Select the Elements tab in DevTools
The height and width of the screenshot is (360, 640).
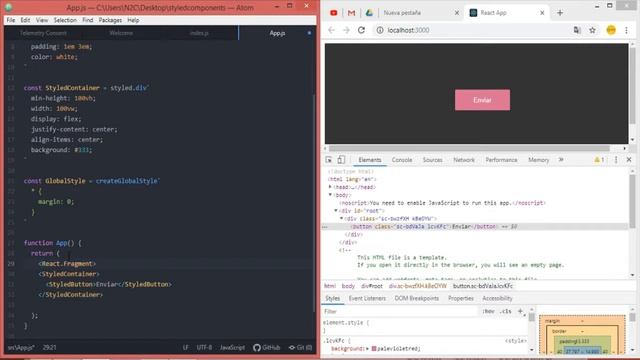(x=370, y=160)
